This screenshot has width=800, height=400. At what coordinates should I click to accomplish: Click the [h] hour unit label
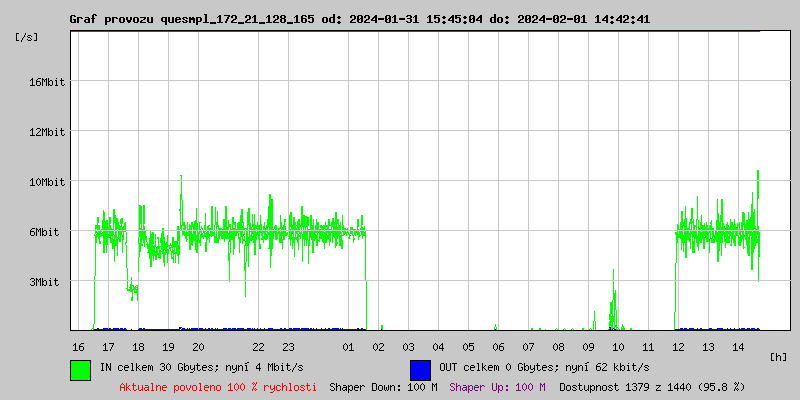click(778, 356)
